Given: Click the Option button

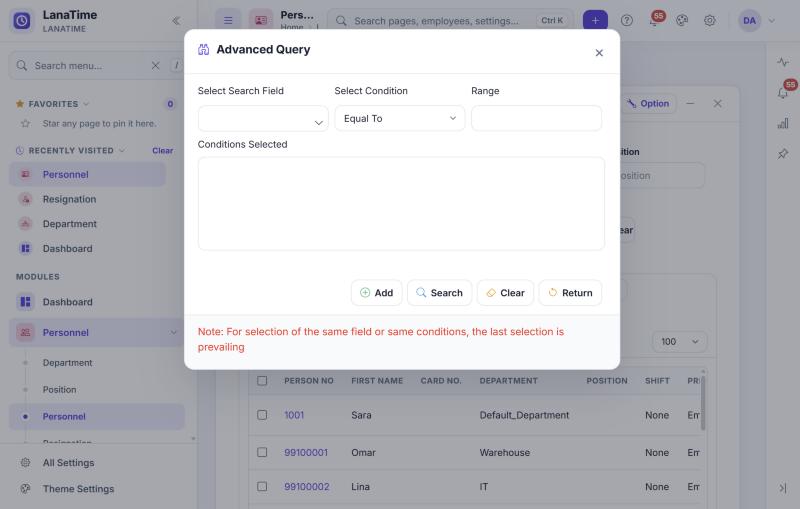Looking at the screenshot, I should tap(648, 104).
